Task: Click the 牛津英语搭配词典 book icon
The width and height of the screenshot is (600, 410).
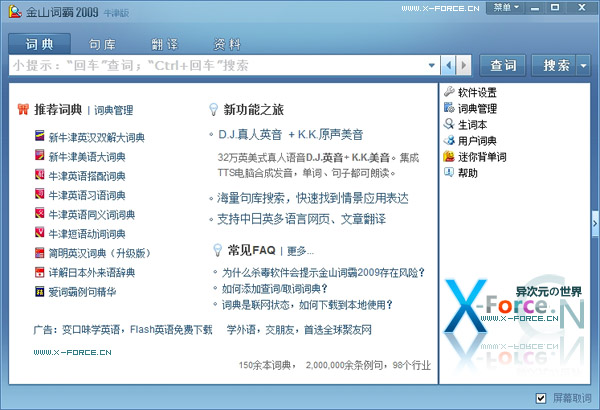Action: (40, 174)
